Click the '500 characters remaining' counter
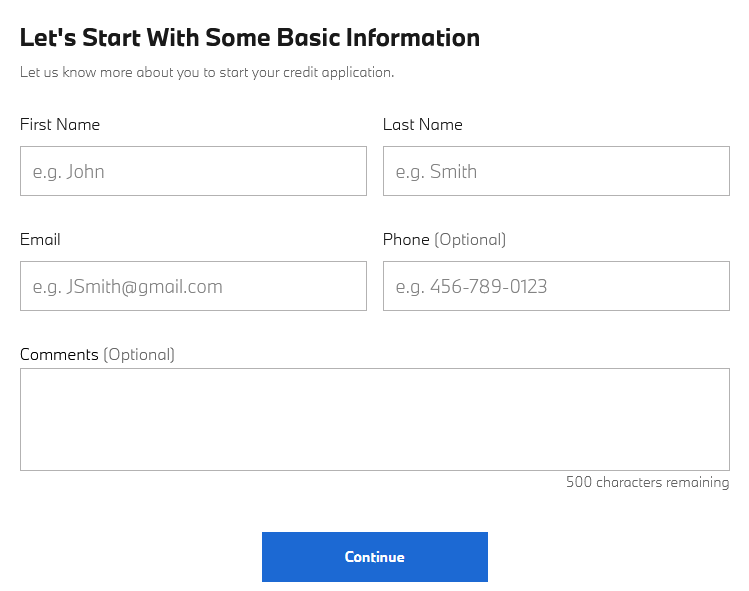Image resolution: width=749 pixels, height=591 pixels. click(x=648, y=482)
